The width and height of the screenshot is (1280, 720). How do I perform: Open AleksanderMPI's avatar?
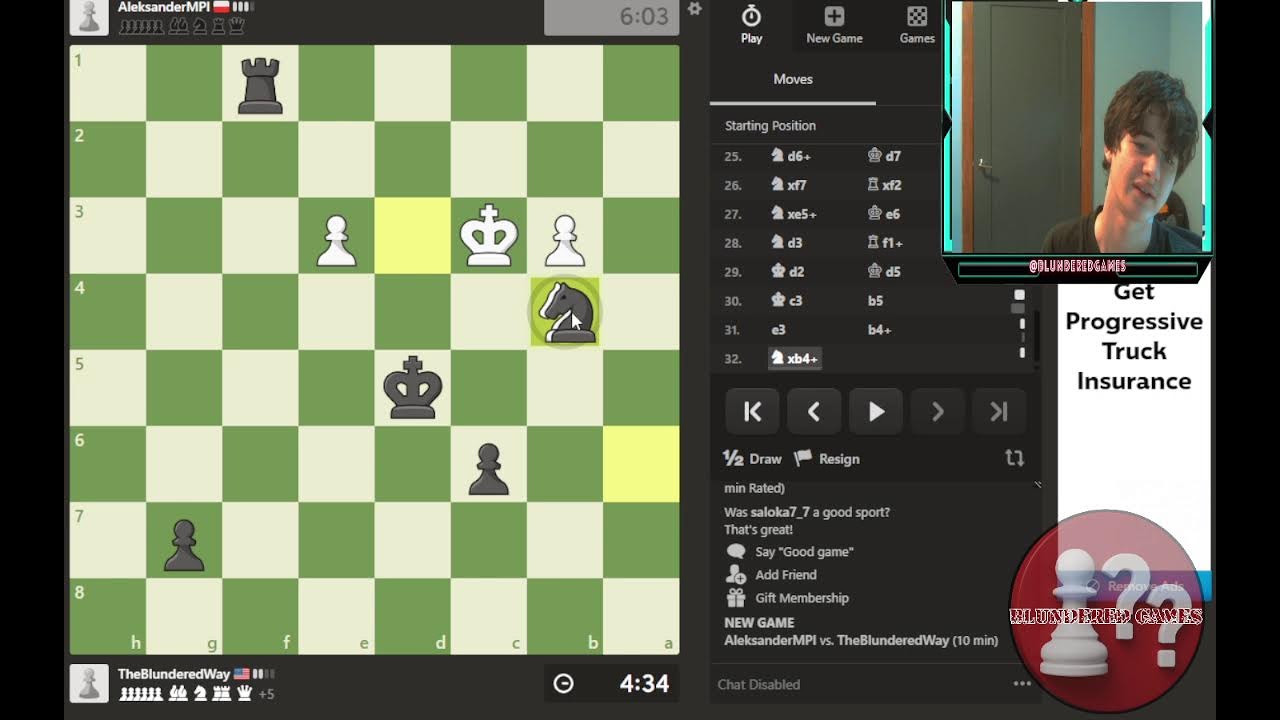(89, 15)
